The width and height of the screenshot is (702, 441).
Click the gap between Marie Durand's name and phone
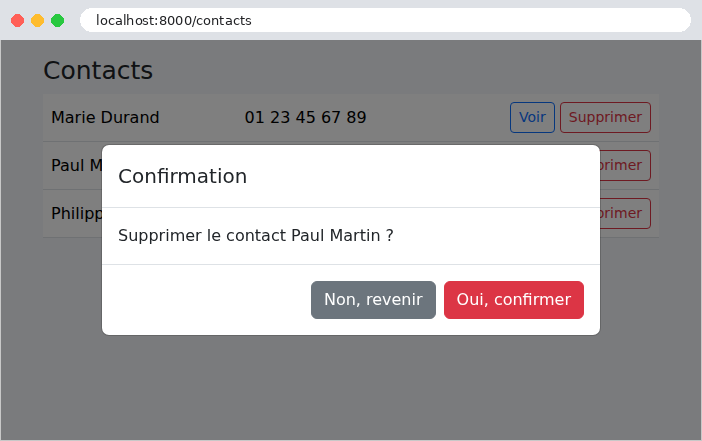[202, 117]
